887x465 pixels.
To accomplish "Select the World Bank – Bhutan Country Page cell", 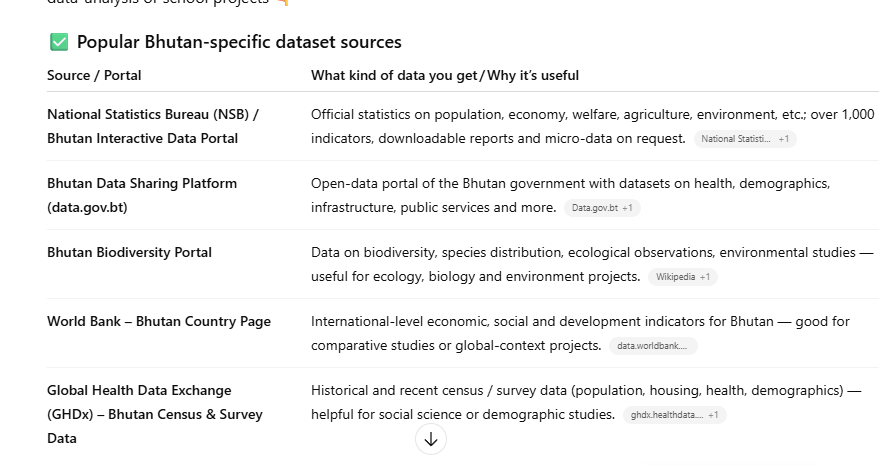I will tap(158, 321).
